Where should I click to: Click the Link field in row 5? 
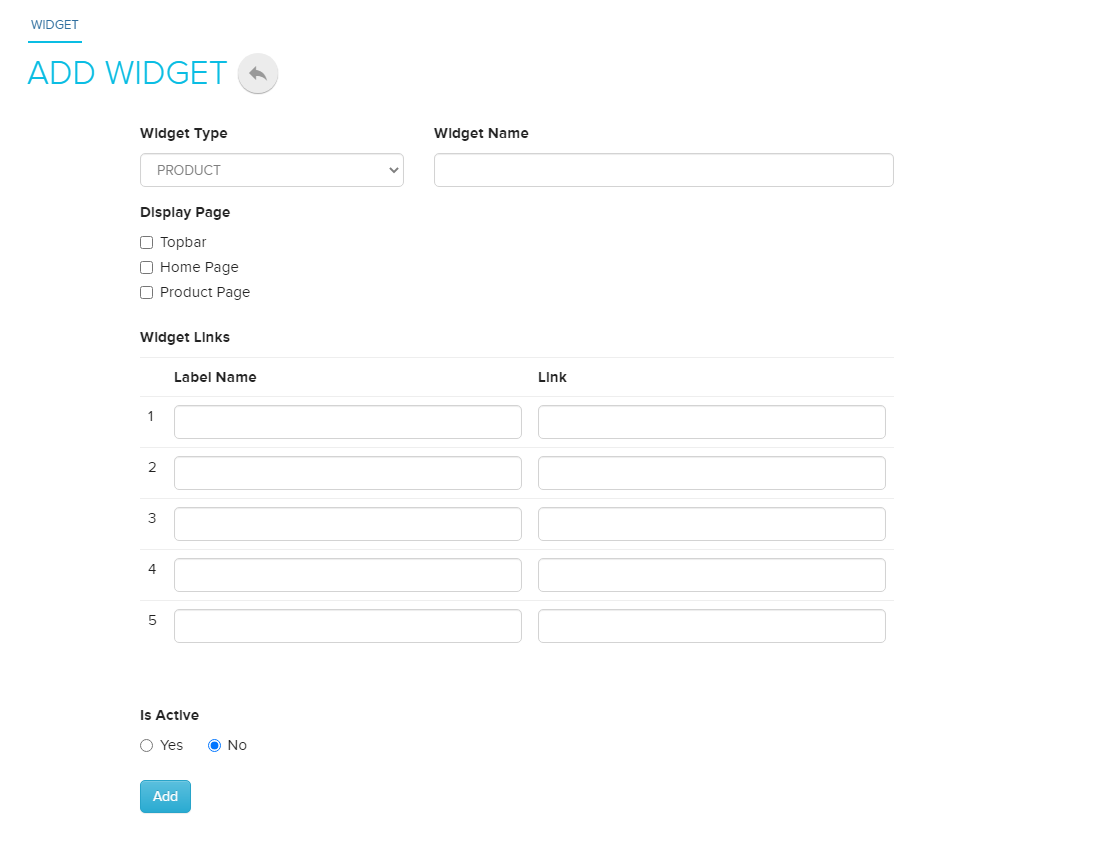[x=712, y=626]
